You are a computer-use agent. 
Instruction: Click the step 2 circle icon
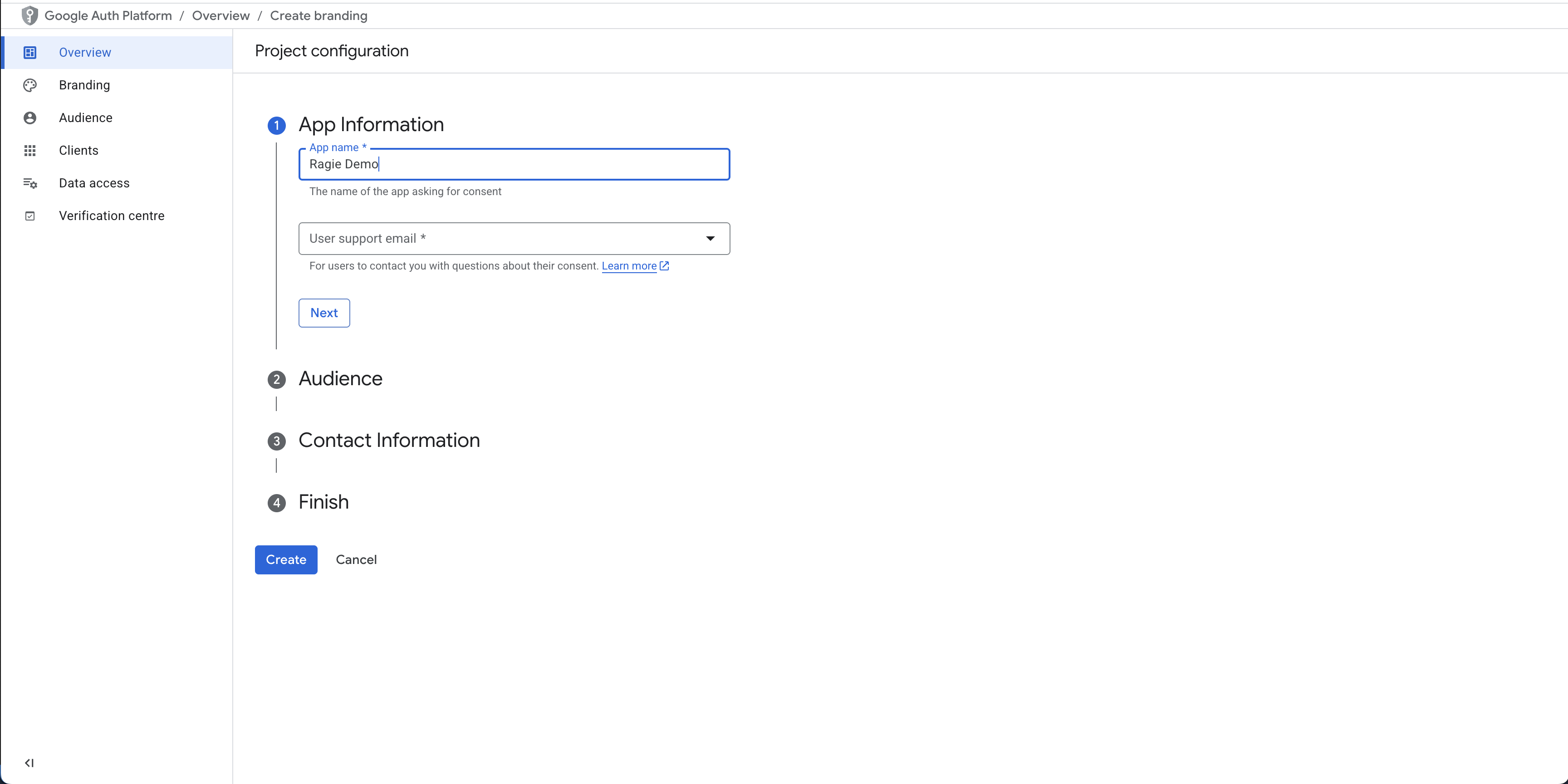click(x=276, y=379)
